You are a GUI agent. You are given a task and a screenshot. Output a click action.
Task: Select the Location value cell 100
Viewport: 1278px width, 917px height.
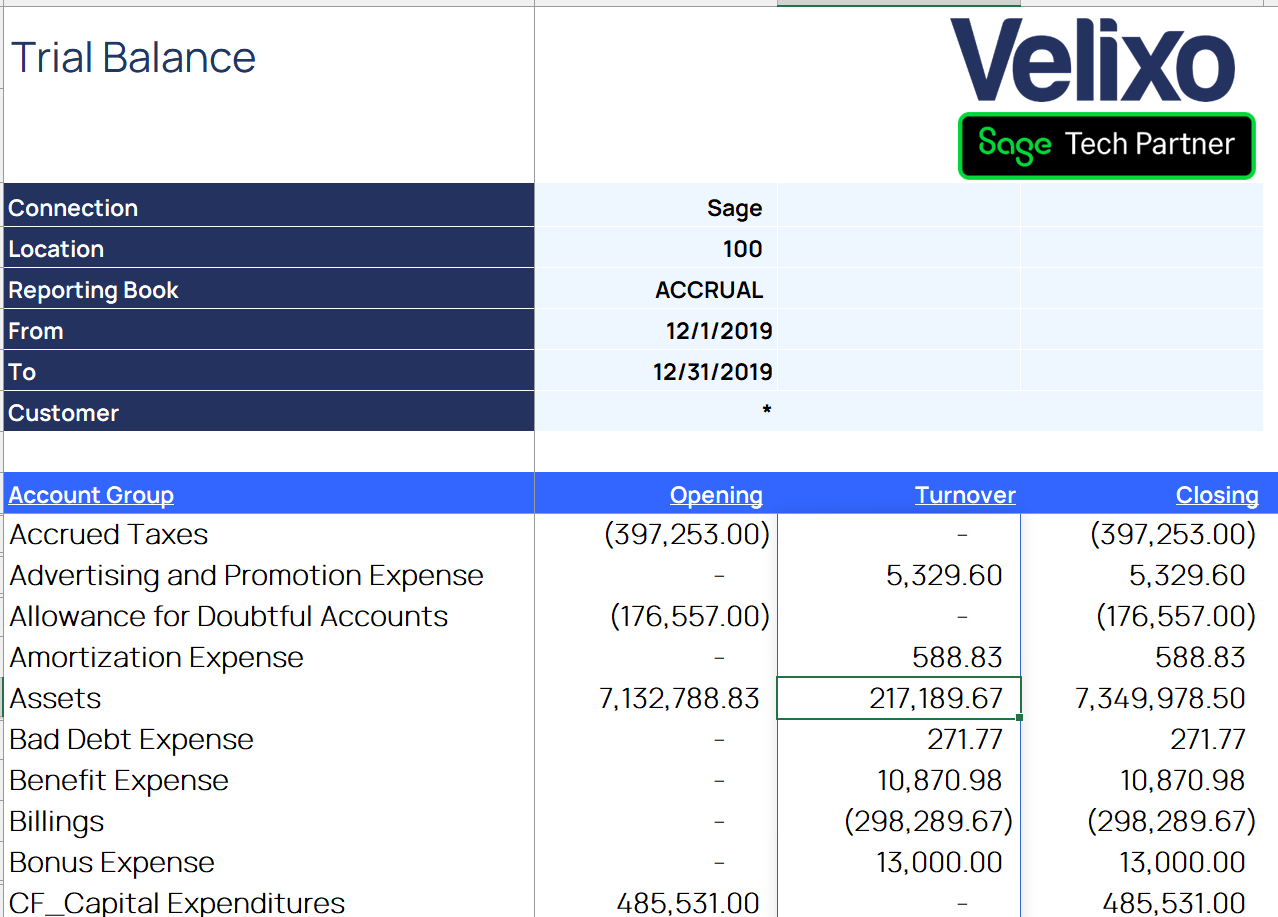[656, 249]
